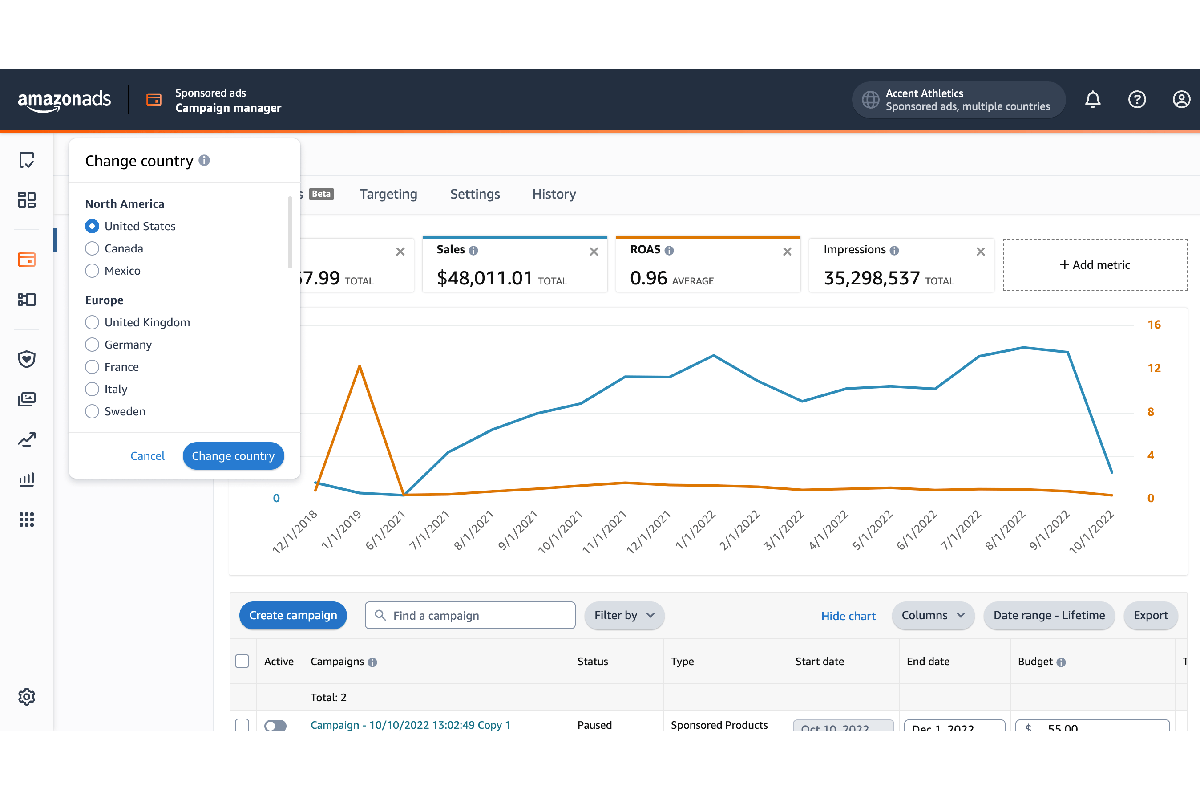The image size is (1200, 800).
Task: Switch to the Targeting tab
Action: (x=389, y=194)
